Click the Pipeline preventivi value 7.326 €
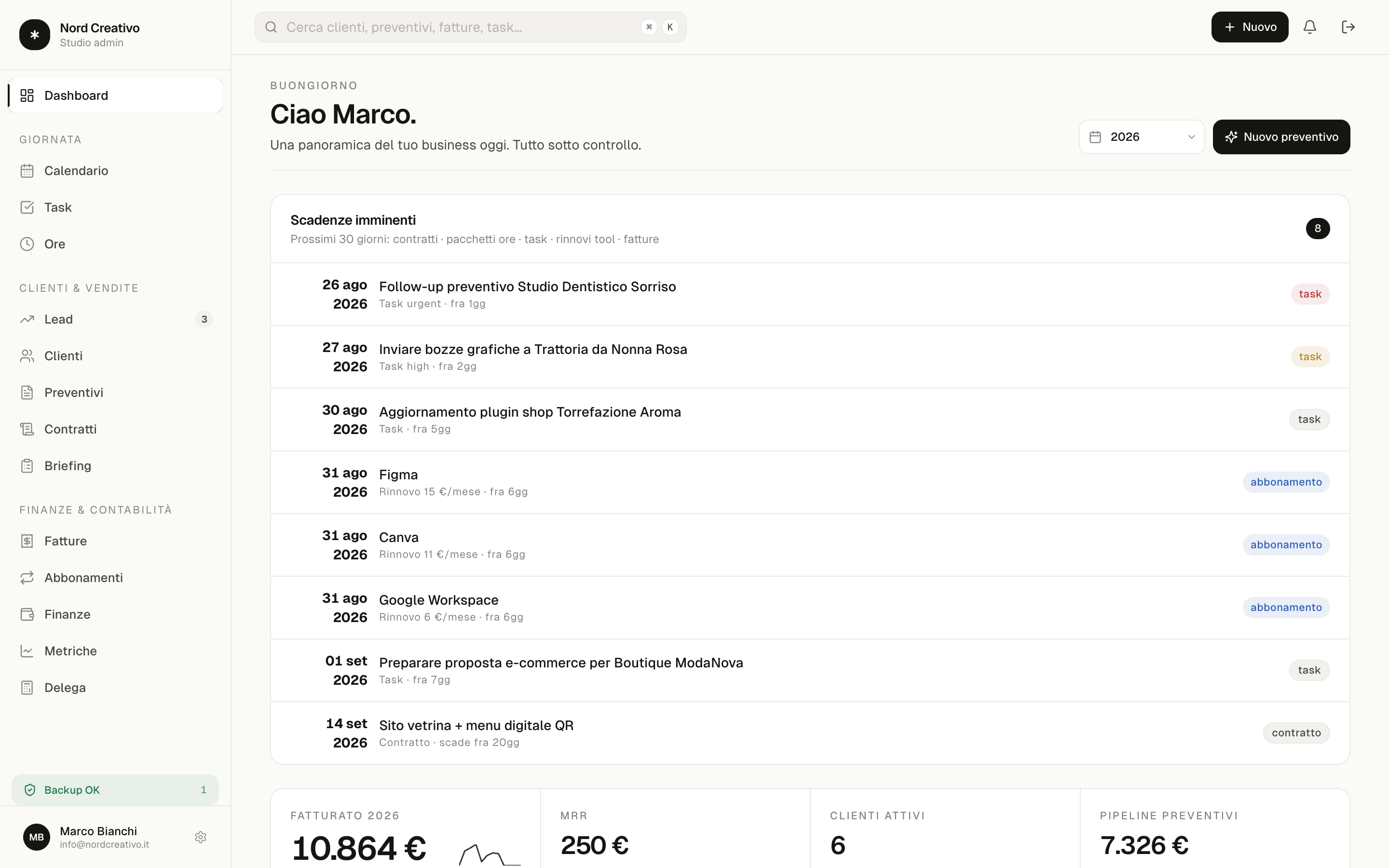This screenshot has height=868, width=1389. pyautogui.click(x=1144, y=846)
